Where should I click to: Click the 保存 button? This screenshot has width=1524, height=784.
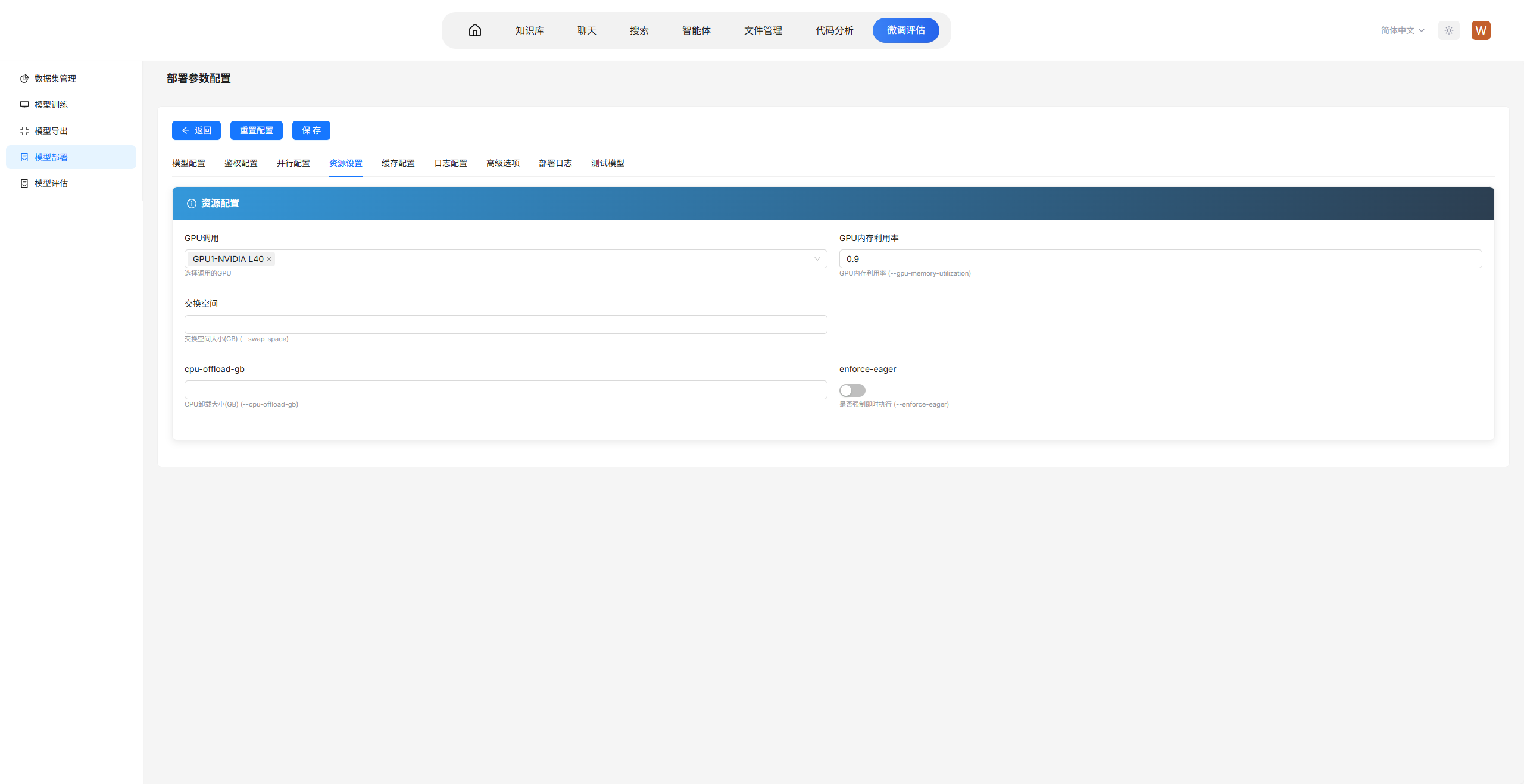[x=311, y=130]
